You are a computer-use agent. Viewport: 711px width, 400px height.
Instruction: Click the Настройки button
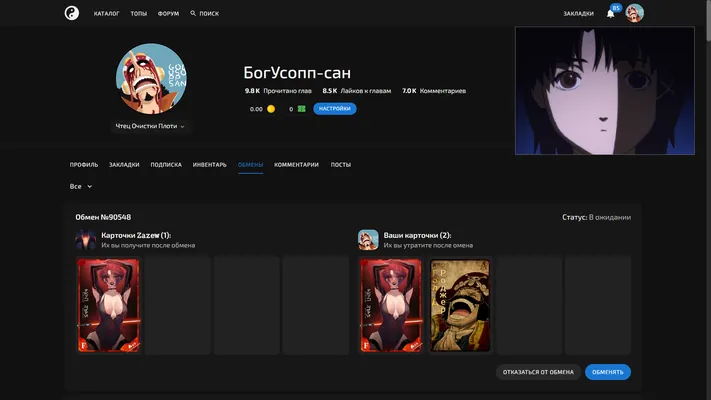coord(335,109)
